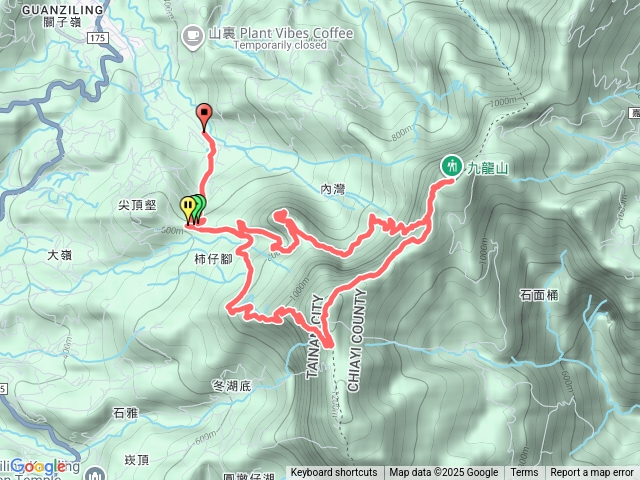Click Report a map error
Screen dimensions: 640x480
(591, 473)
